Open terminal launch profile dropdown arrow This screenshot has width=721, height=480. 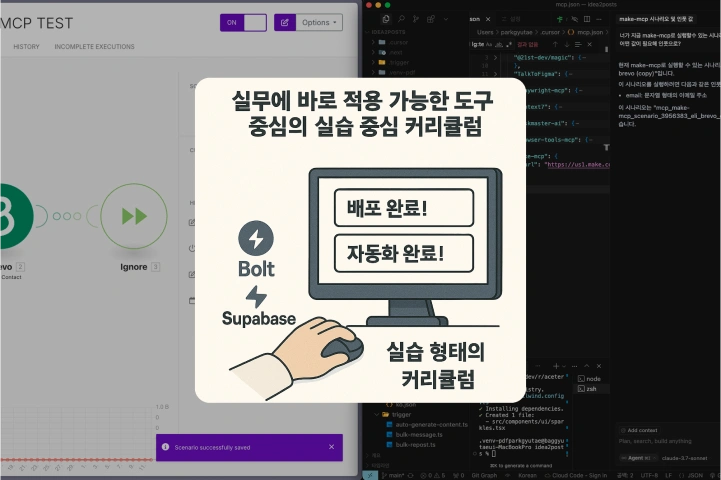[564, 366]
